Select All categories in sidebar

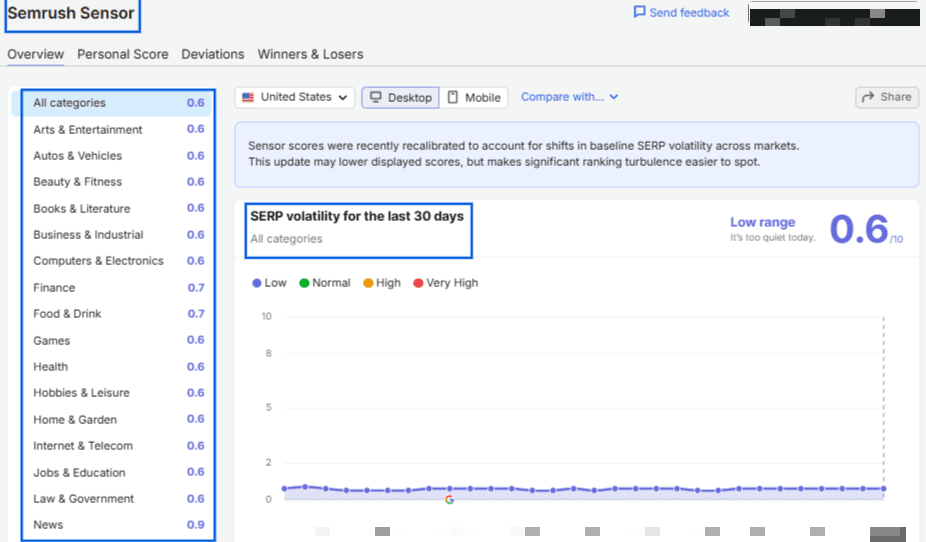point(112,103)
